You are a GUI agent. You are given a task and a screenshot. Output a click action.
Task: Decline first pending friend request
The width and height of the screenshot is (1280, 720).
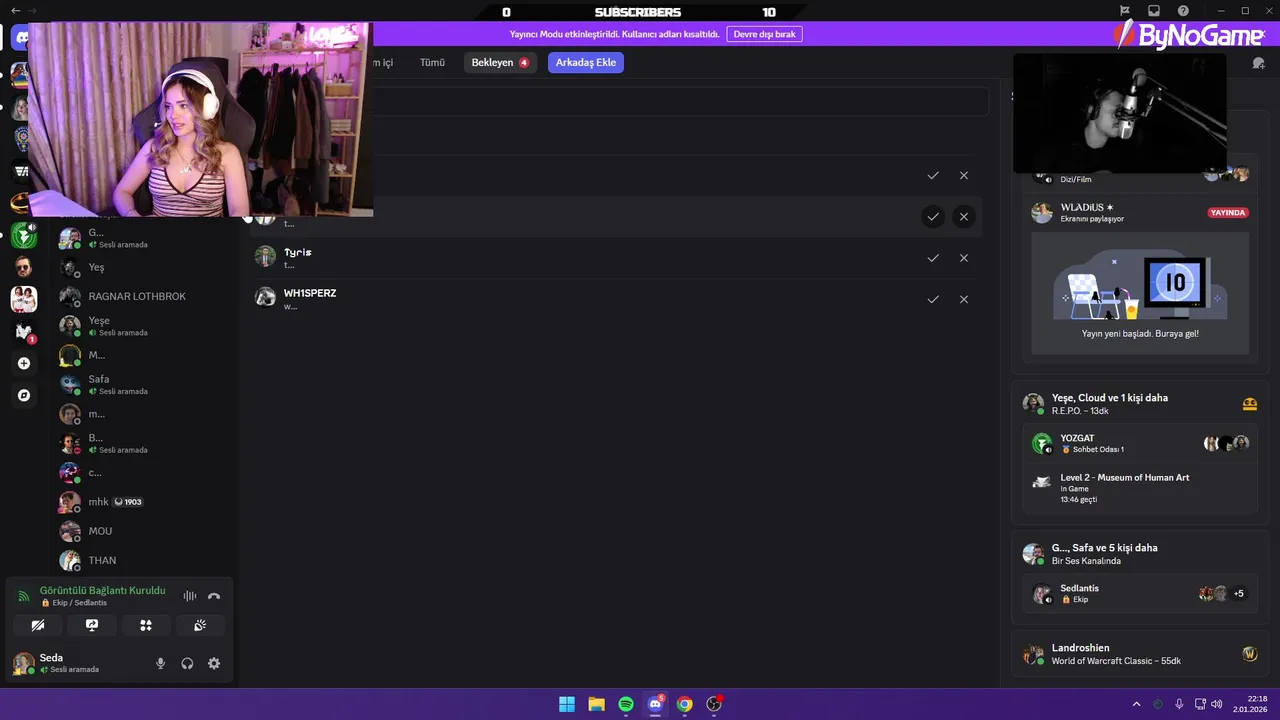click(964, 175)
